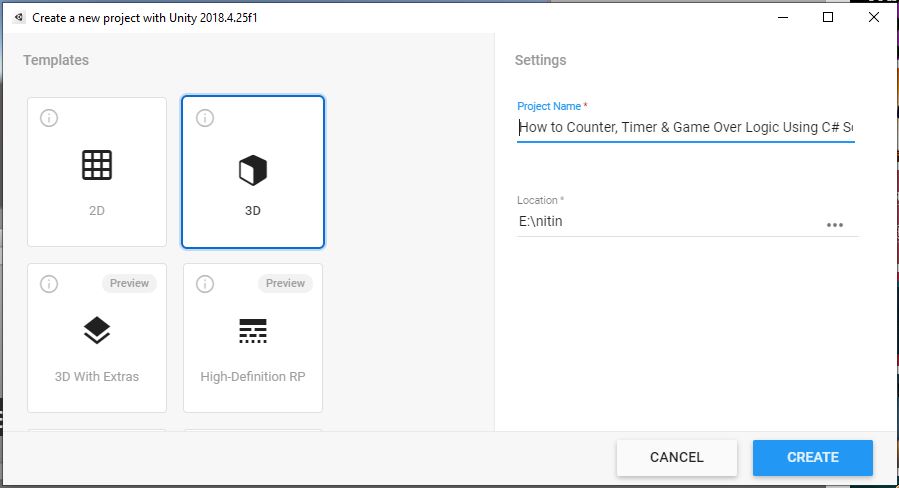899x488 pixels.
Task: Browse location using the three-dots button
Action: point(835,225)
